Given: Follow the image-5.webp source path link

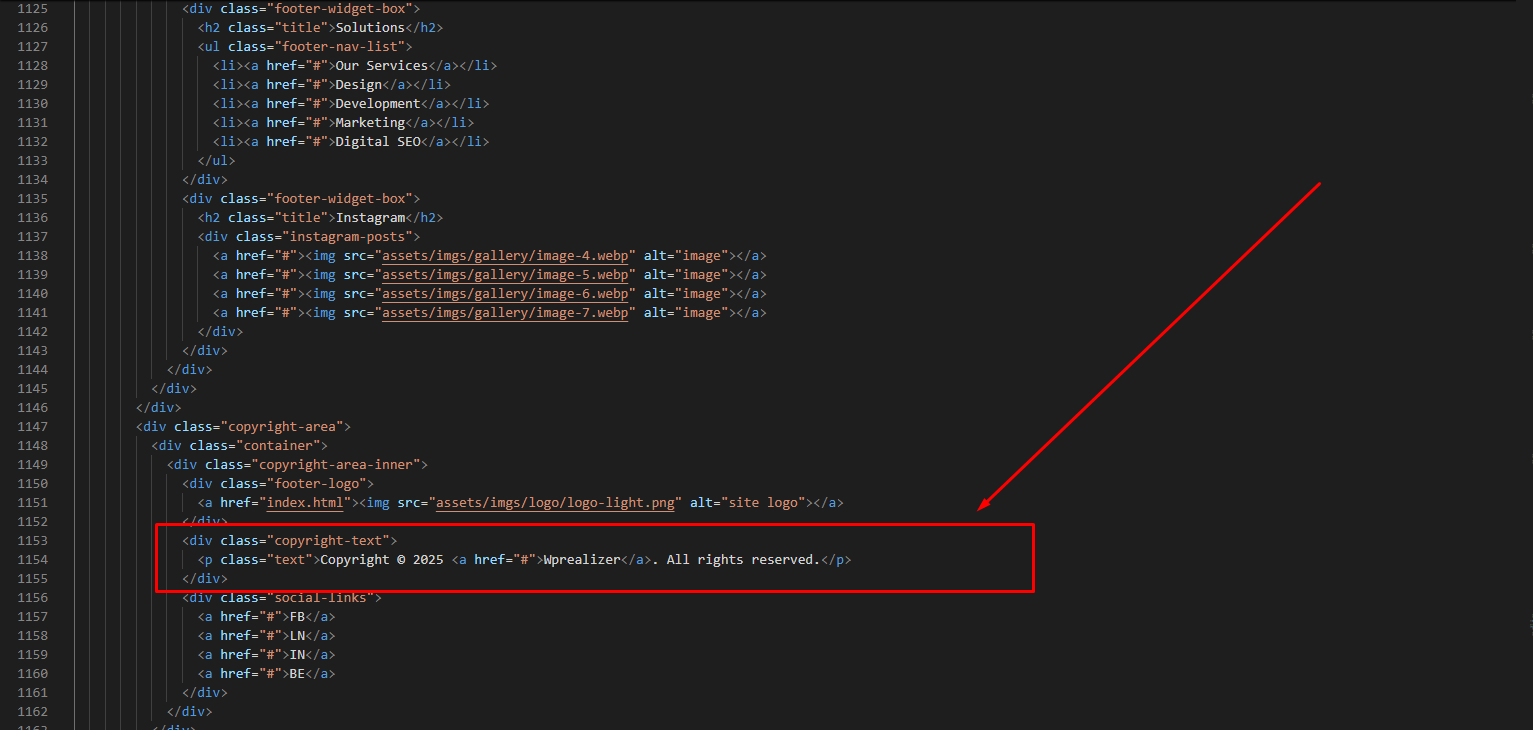Looking at the screenshot, I should (x=505, y=275).
